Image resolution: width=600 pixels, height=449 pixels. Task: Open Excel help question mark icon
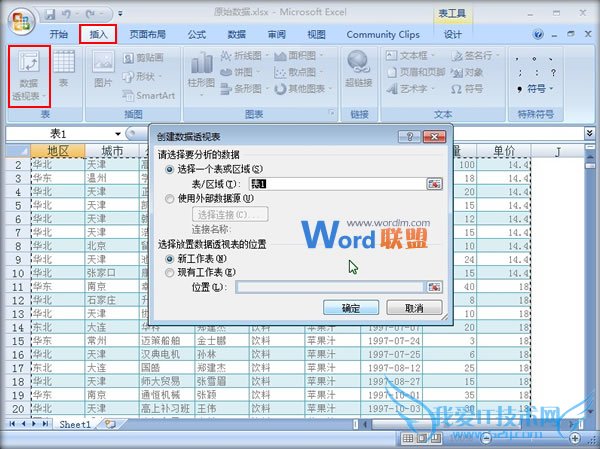pos(538,34)
